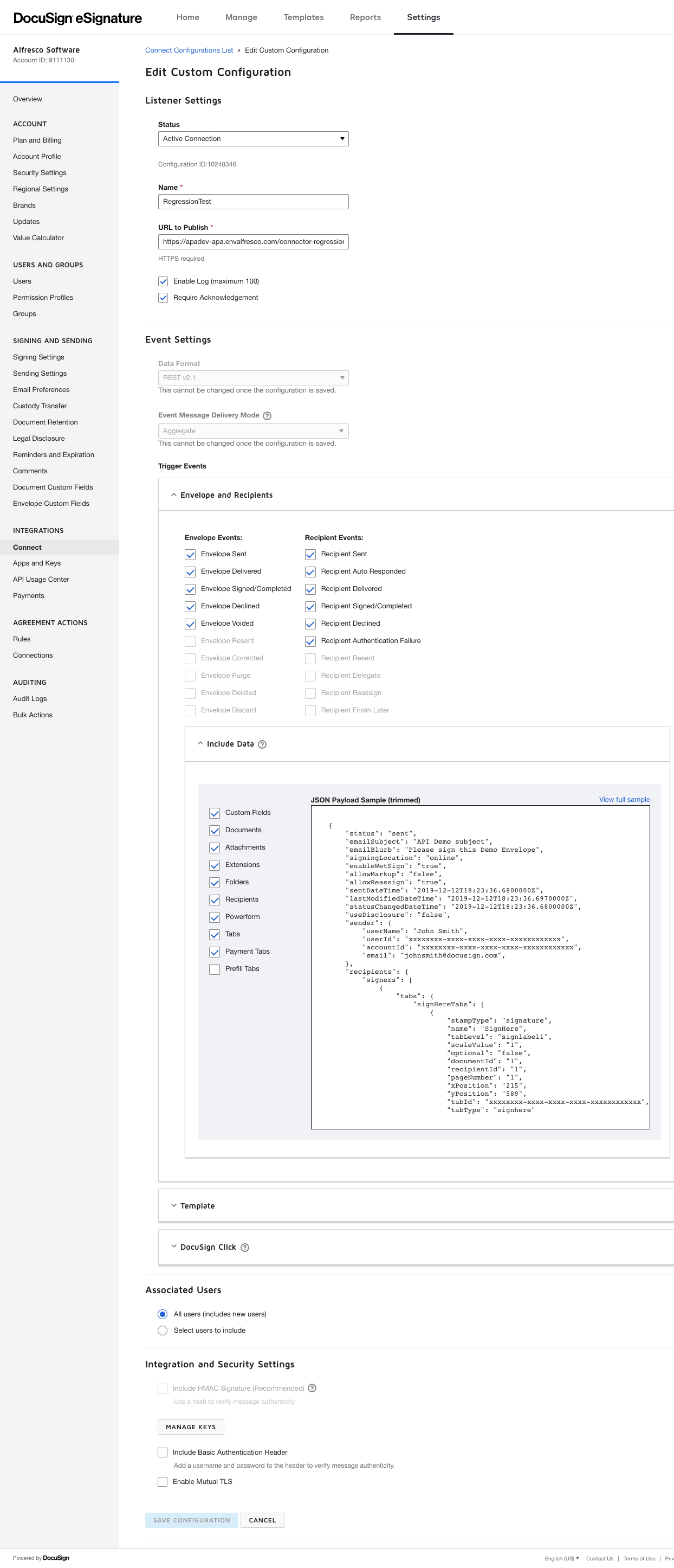This screenshot has width=674, height=1568.
Task: Collapse Envelope and Recipients chevron
Action: pos(174,495)
